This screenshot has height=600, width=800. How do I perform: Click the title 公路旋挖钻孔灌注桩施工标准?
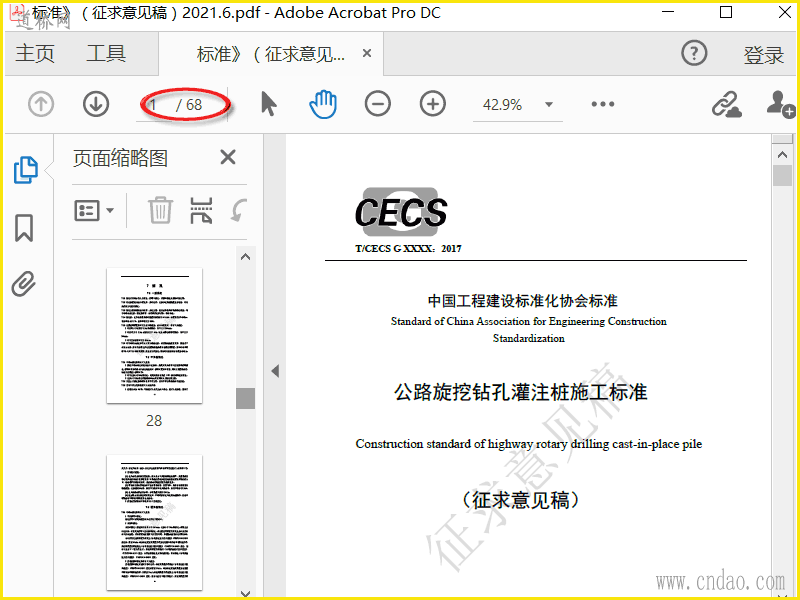point(521,392)
